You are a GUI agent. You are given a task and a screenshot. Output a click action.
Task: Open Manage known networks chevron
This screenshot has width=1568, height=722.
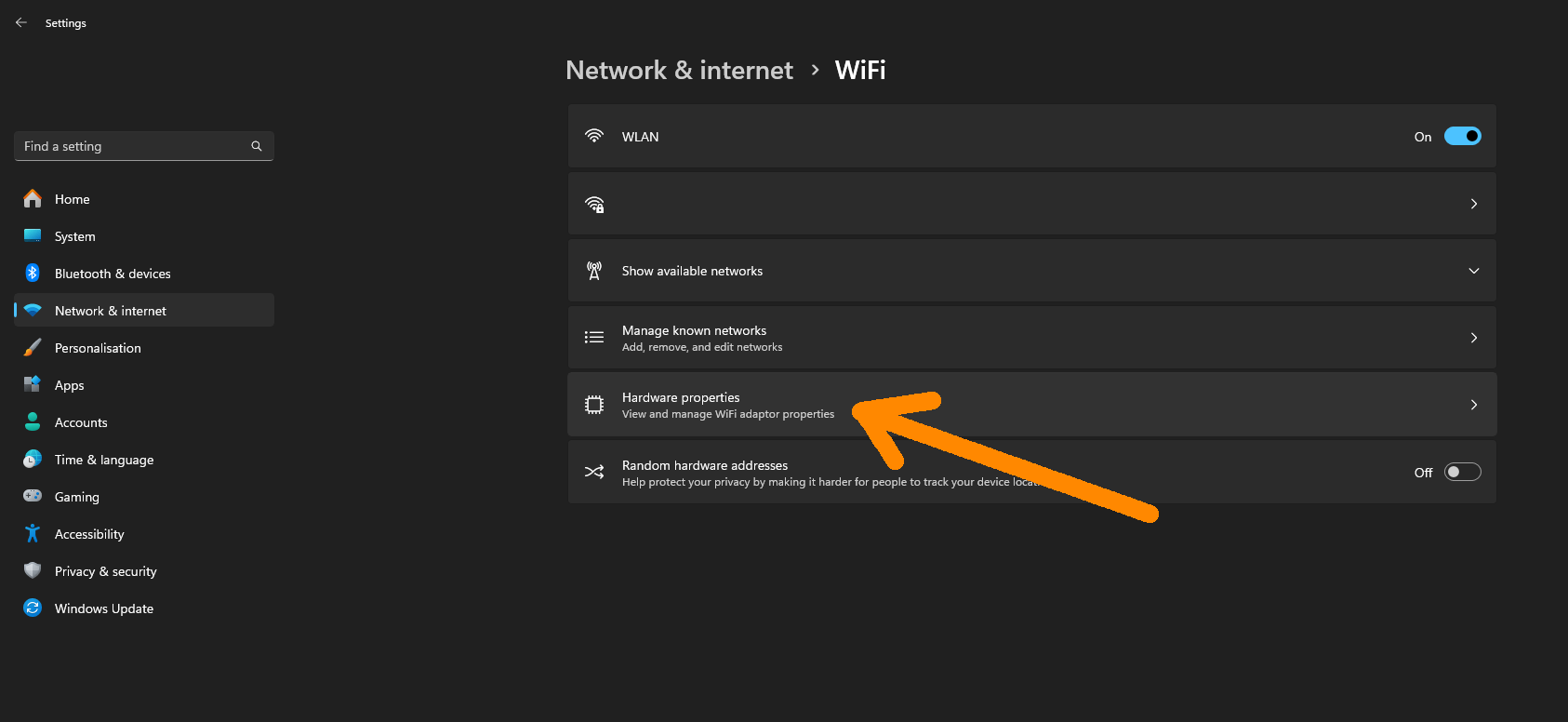[1473, 338]
